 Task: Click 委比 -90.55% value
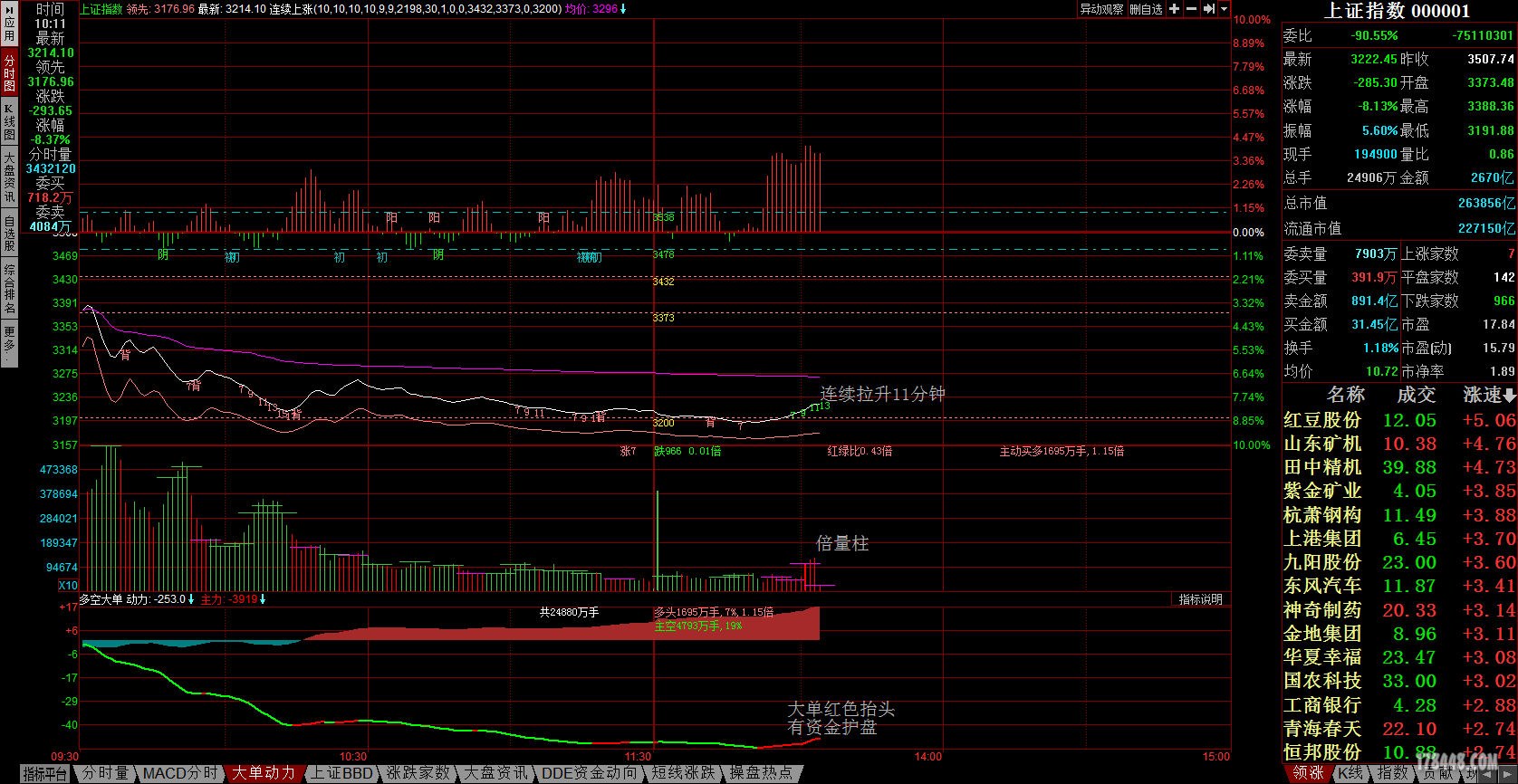(x=1374, y=36)
